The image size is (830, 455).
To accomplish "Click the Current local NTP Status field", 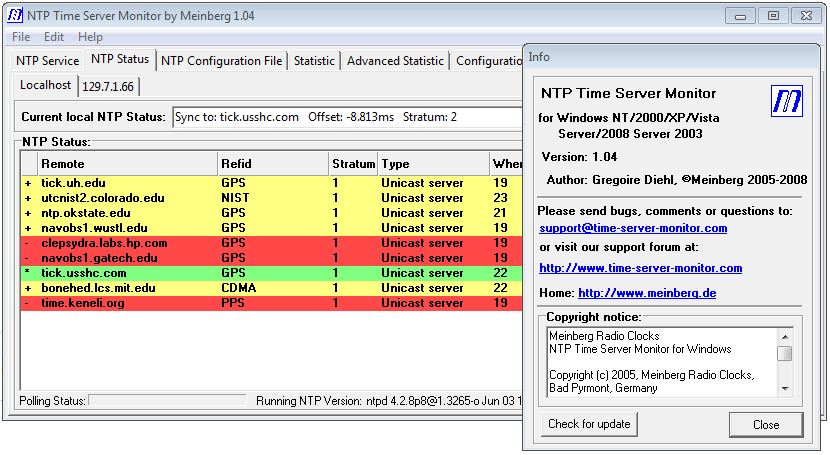I will [x=347, y=117].
